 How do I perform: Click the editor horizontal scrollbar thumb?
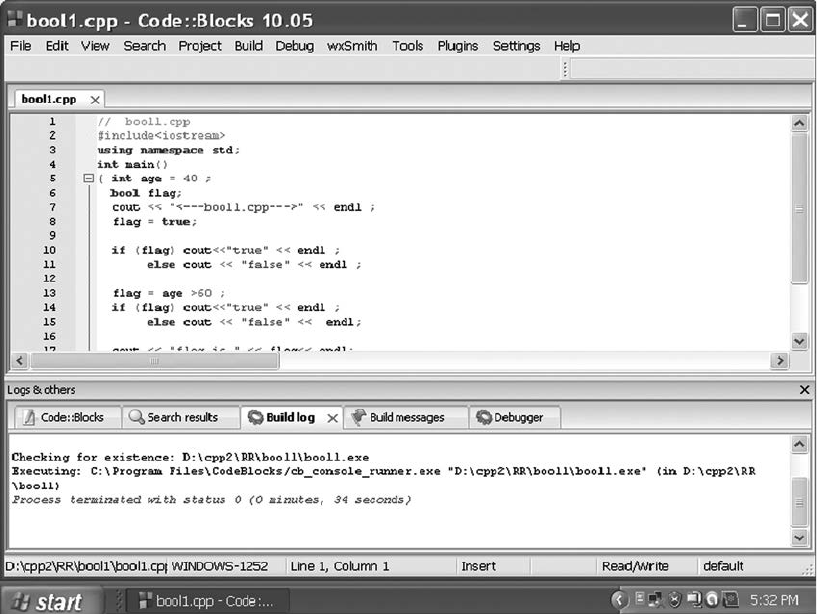tap(155, 361)
